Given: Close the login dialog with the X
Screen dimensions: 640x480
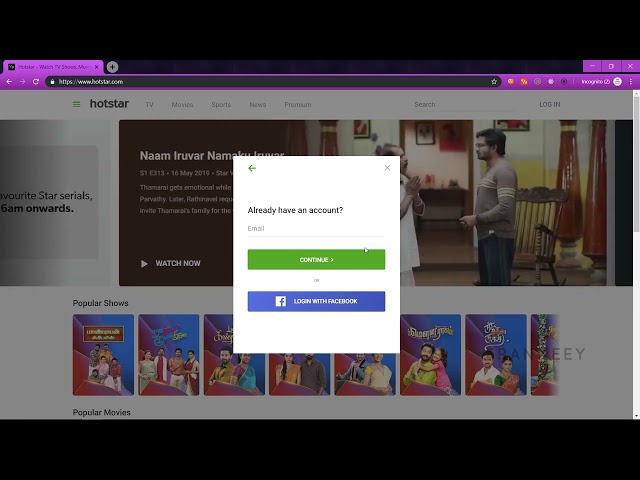Looking at the screenshot, I should pos(387,168).
